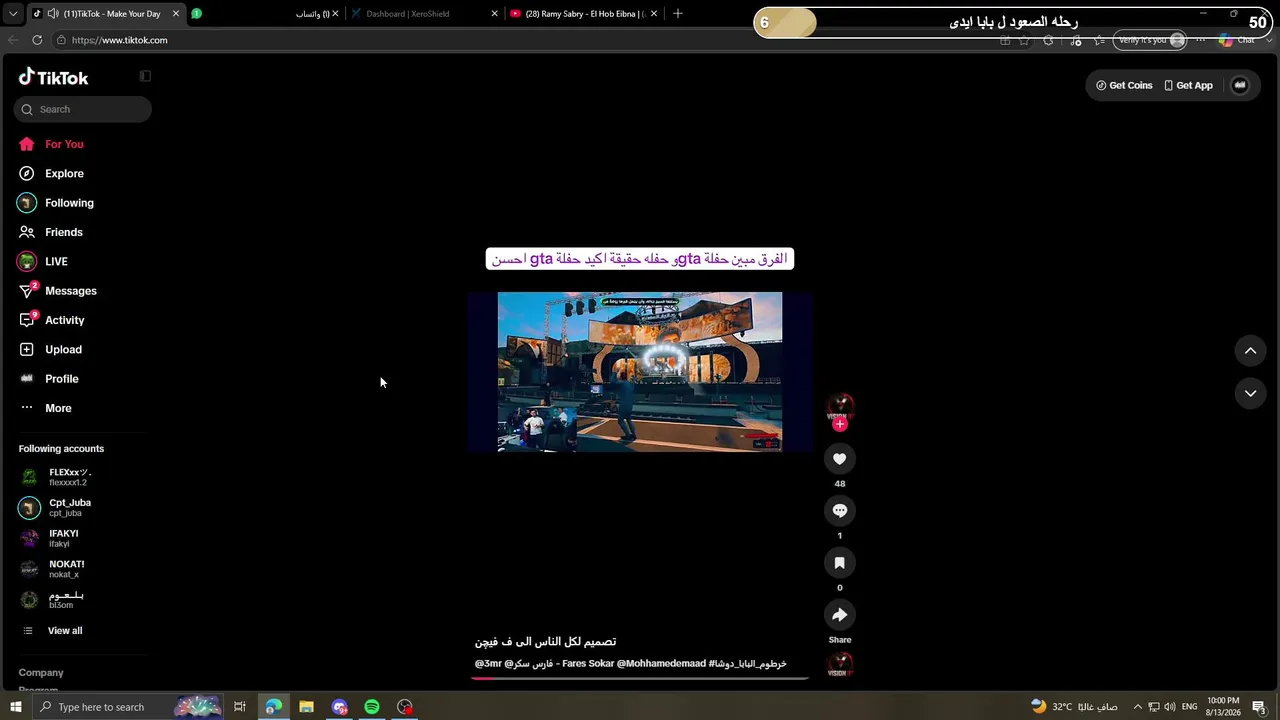Show hidden system tray icons

[x=1136, y=707]
